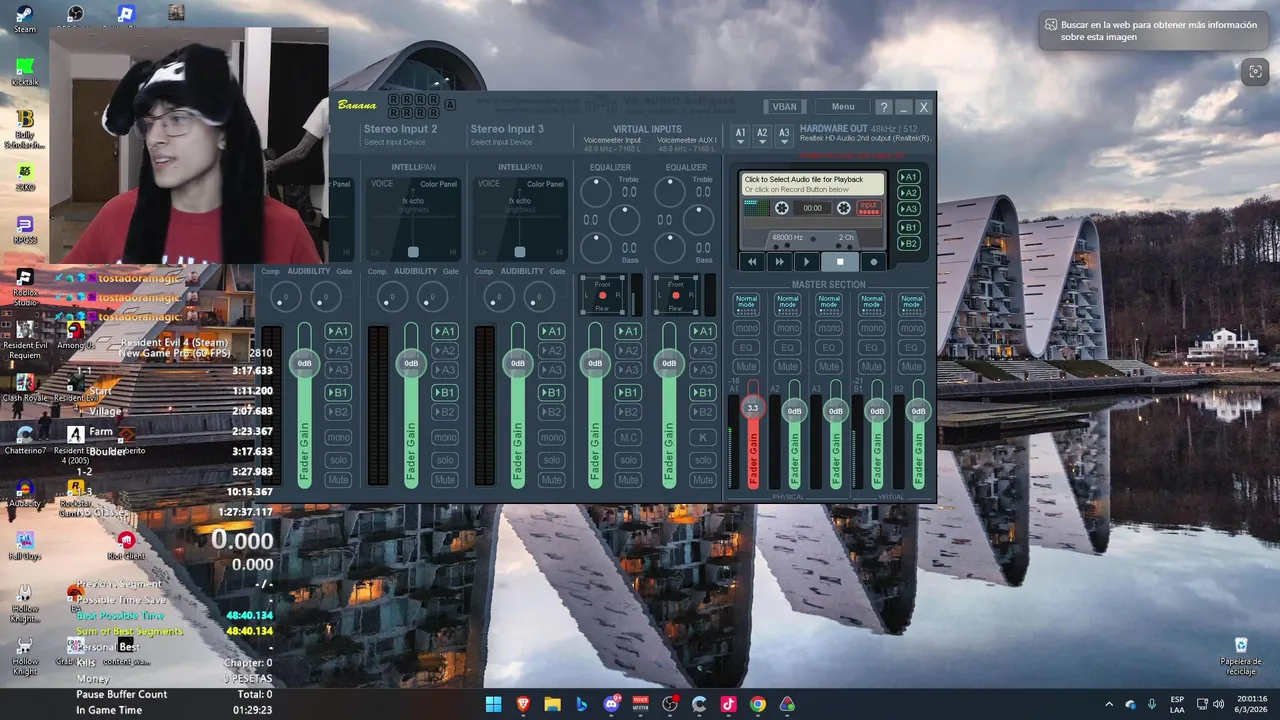
Task: Open the A3 hardware output device selector
Action: click(784, 135)
